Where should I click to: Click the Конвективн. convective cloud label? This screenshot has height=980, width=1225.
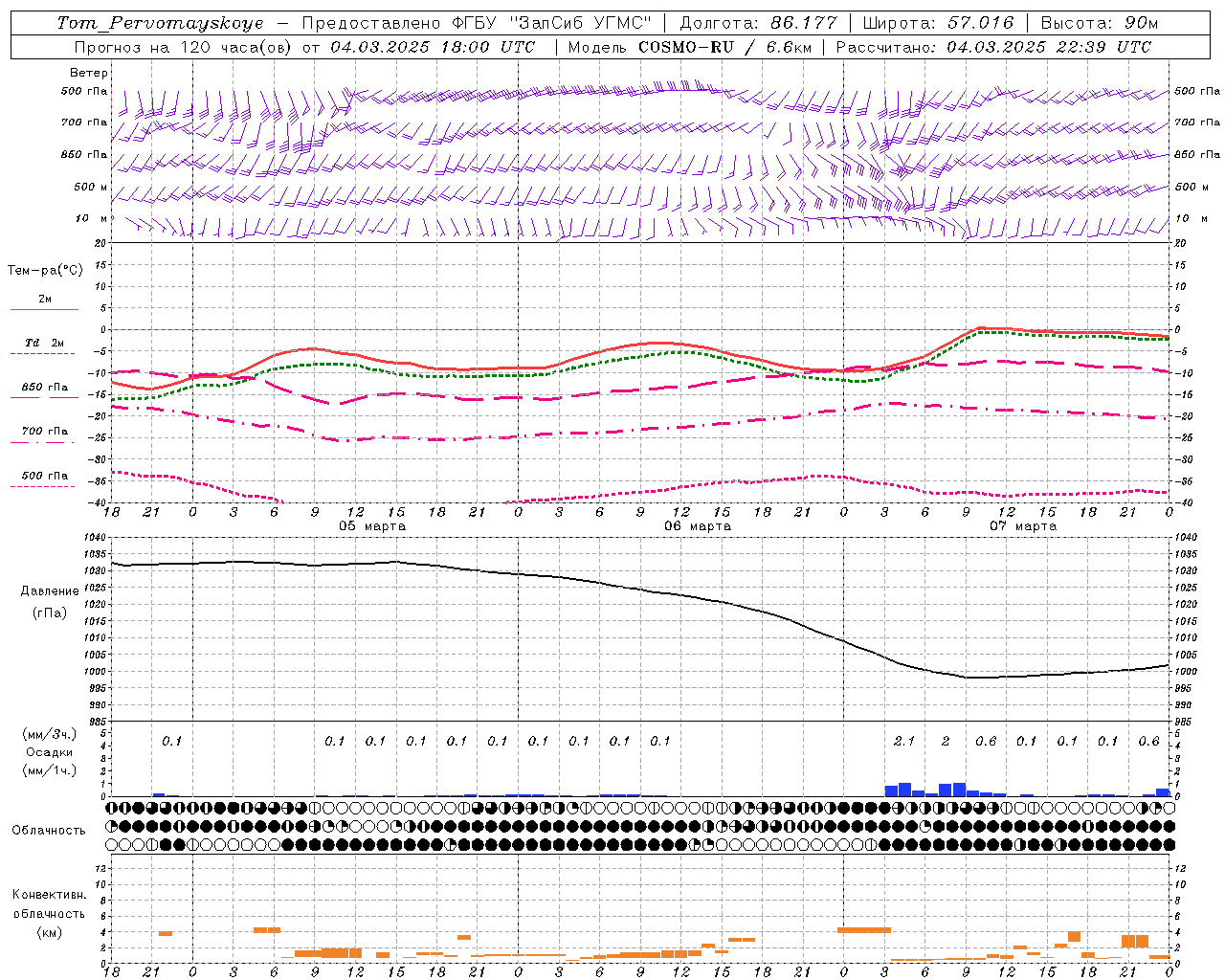point(50,895)
